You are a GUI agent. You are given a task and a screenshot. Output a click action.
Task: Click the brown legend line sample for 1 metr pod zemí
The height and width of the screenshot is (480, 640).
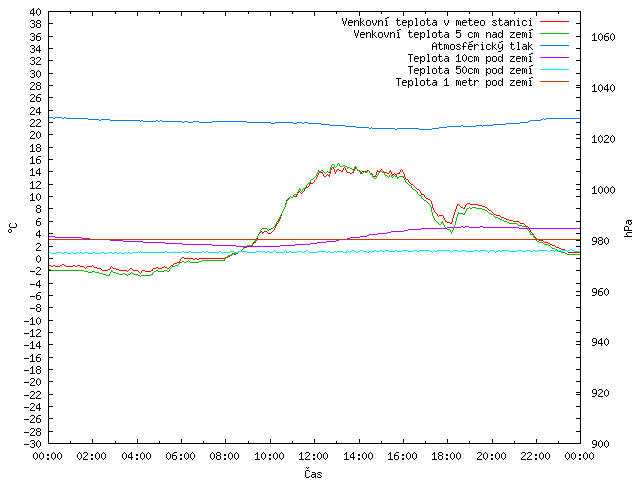point(554,82)
